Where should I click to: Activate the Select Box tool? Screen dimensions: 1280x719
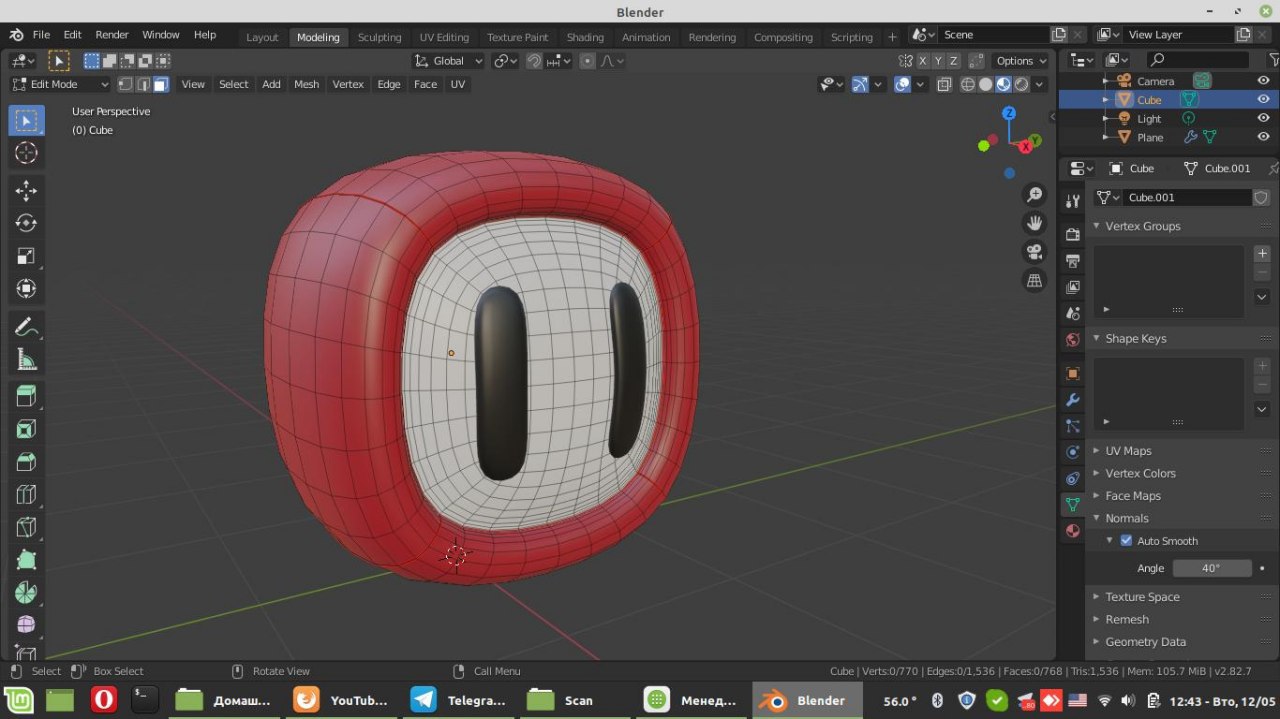point(26,120)
